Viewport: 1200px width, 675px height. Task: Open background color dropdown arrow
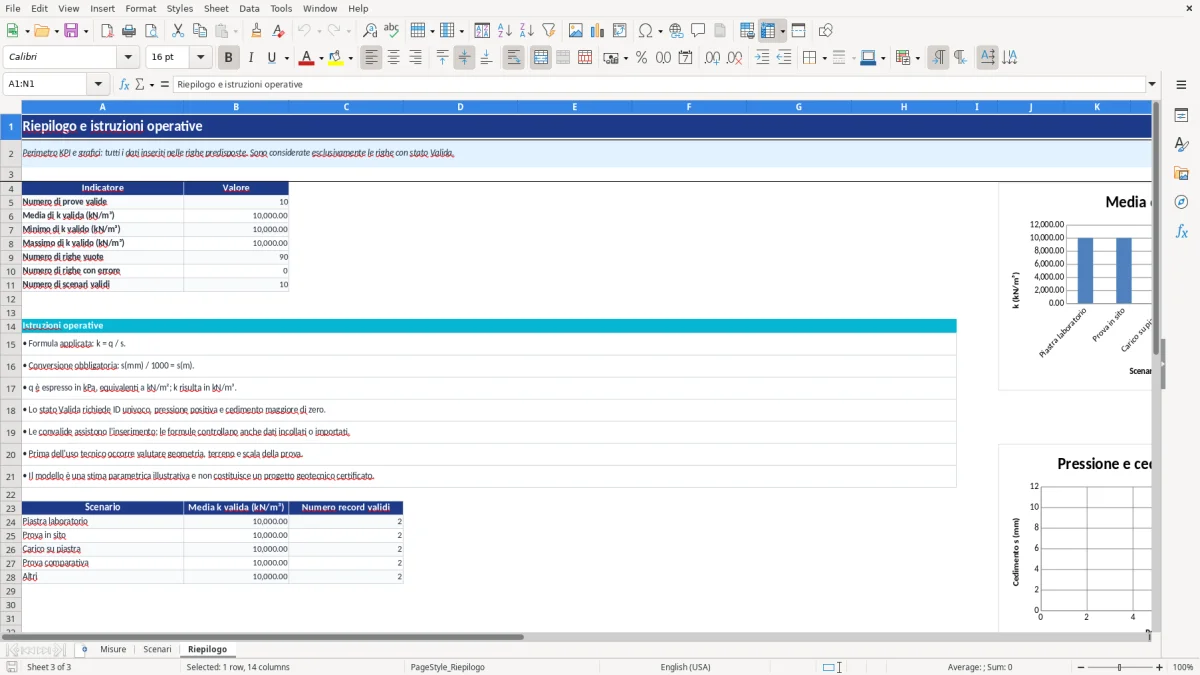coord(350,58)
